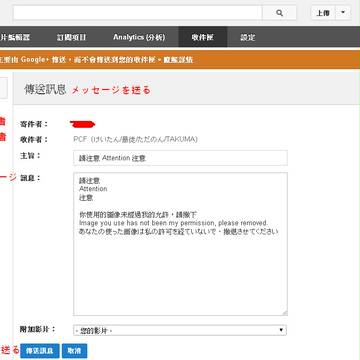Image resolution: width=360 pixels, height=360 pixels.
Task: Open the 訂閱項目 tab
Action: (x=71, y=37)
